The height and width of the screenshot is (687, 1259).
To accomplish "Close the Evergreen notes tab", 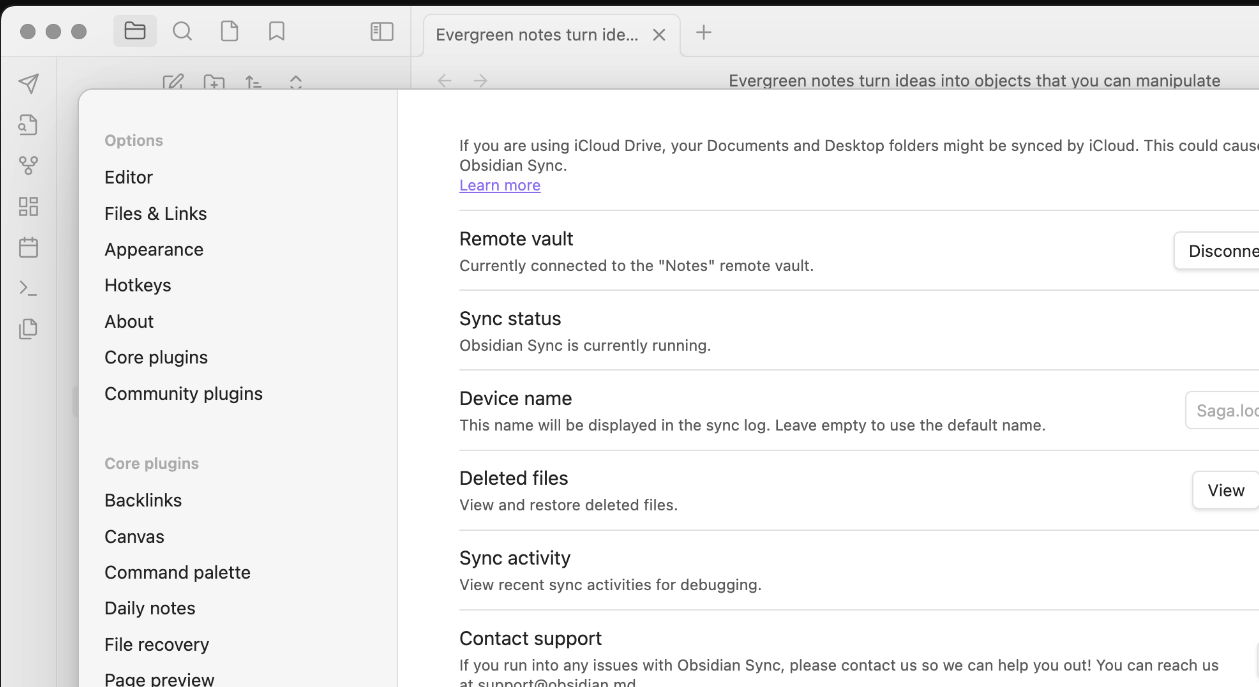I will [659, 35].
